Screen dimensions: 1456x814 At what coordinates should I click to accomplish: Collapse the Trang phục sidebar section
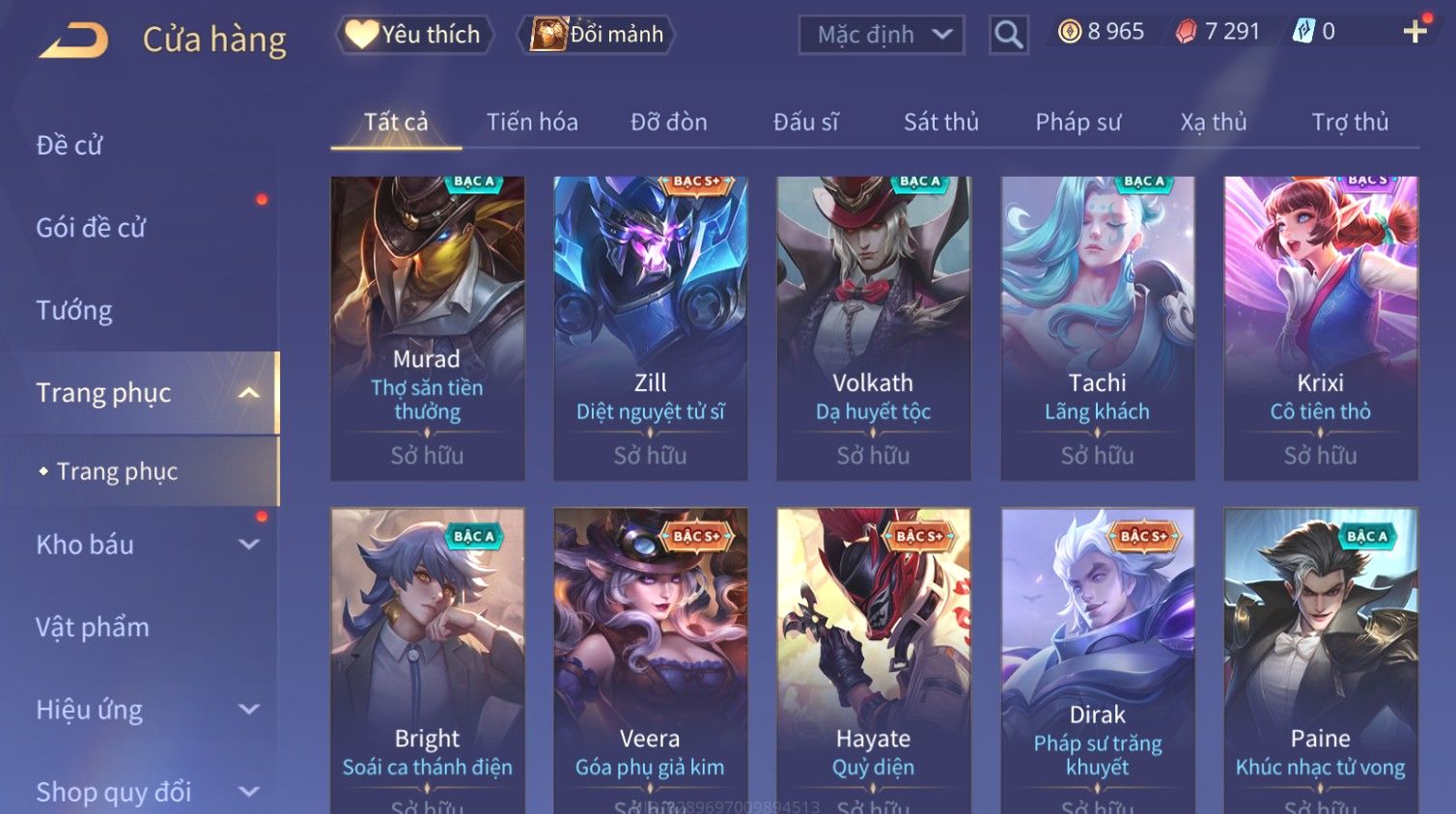248,393
